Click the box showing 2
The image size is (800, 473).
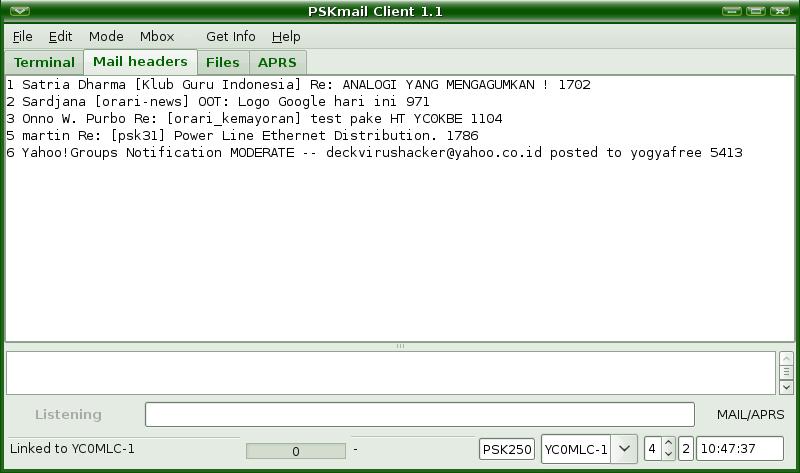pos(686,449)
